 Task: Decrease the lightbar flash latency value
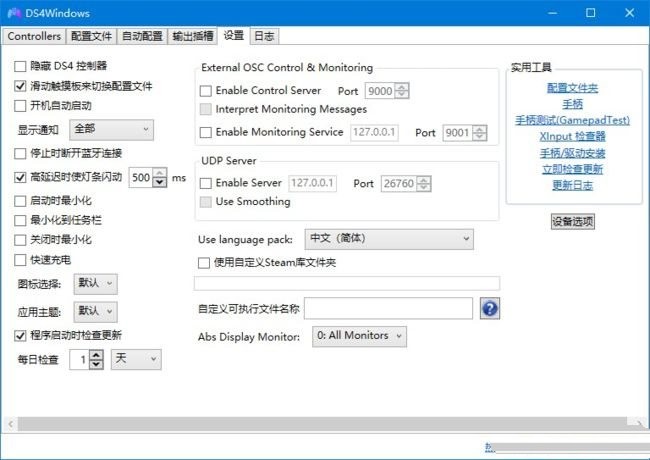(x=160, y=182)
